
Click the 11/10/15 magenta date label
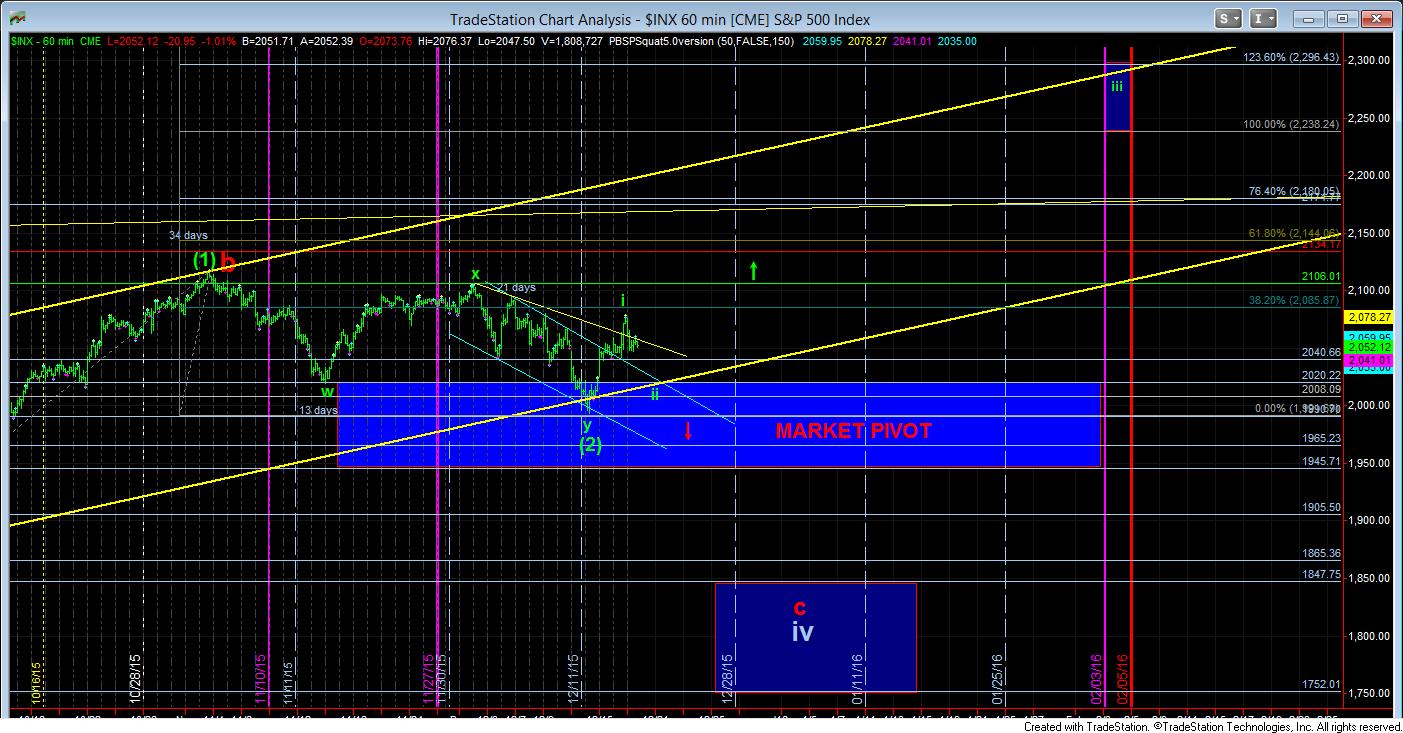[260, 680]
